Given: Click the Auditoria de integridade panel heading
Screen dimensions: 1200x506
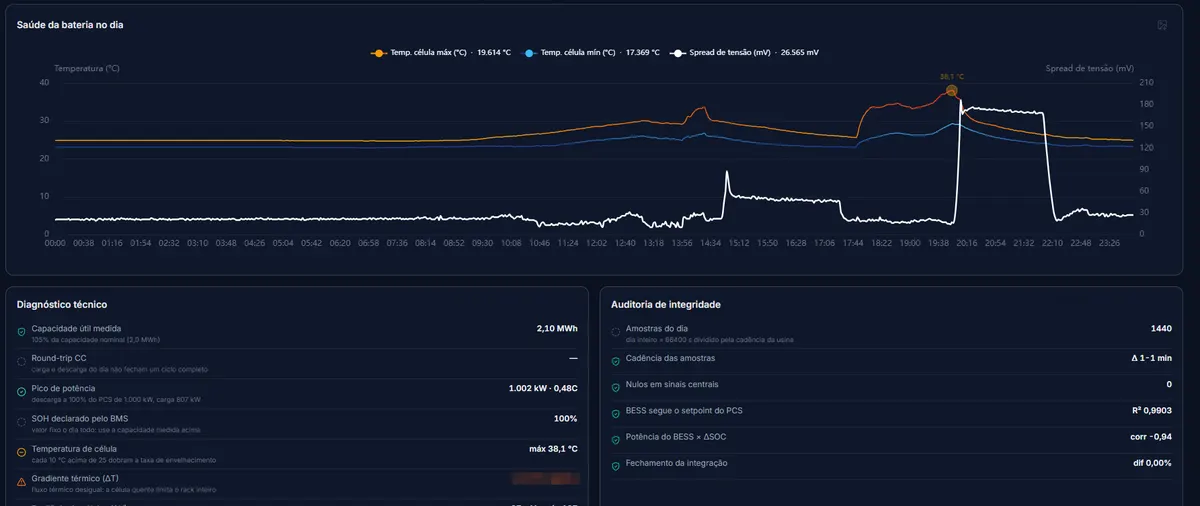Looking at the screenshot, I should coord(665,304).
